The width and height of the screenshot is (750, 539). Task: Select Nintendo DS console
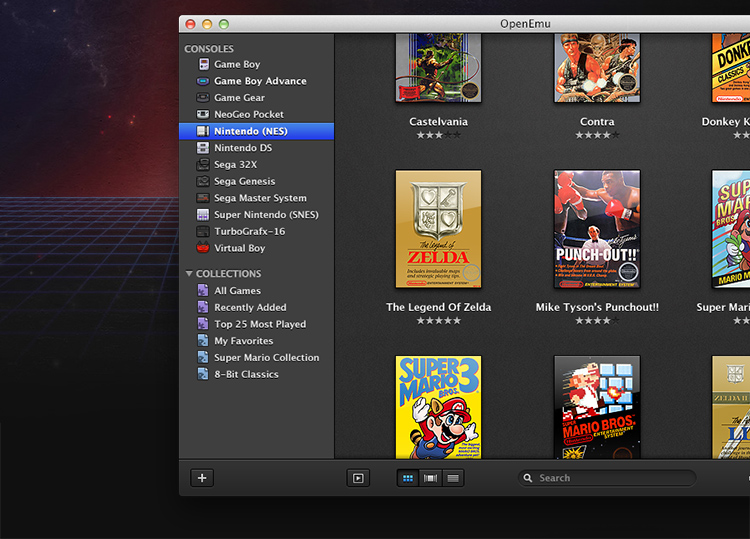(x=256, y=148)
